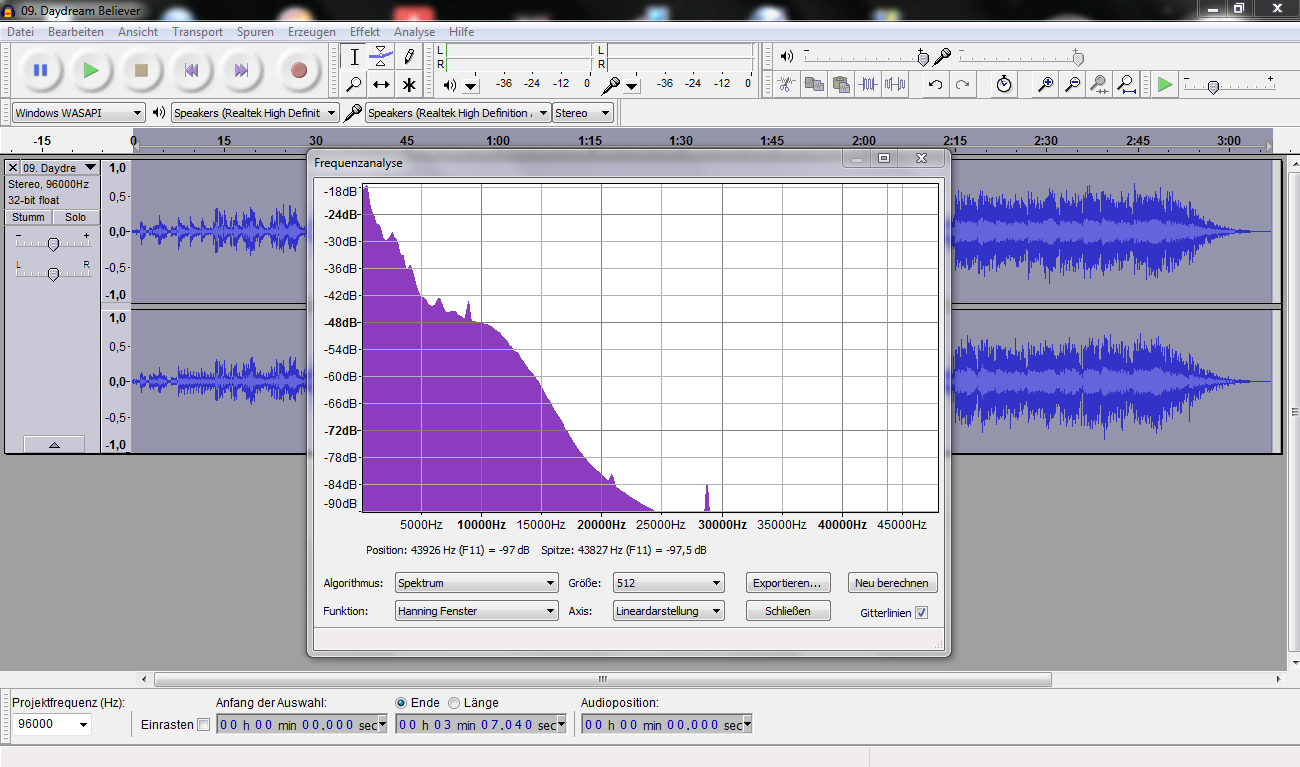Enable the Einrasten checkbox
This screenshot has height=767, width=1300.
[204, 724]
